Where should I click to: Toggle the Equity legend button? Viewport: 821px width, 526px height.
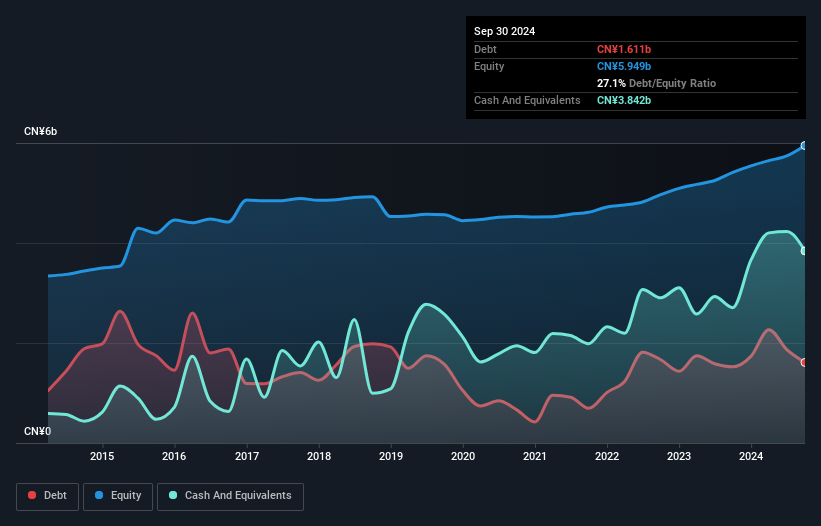[x=118, y=496]
